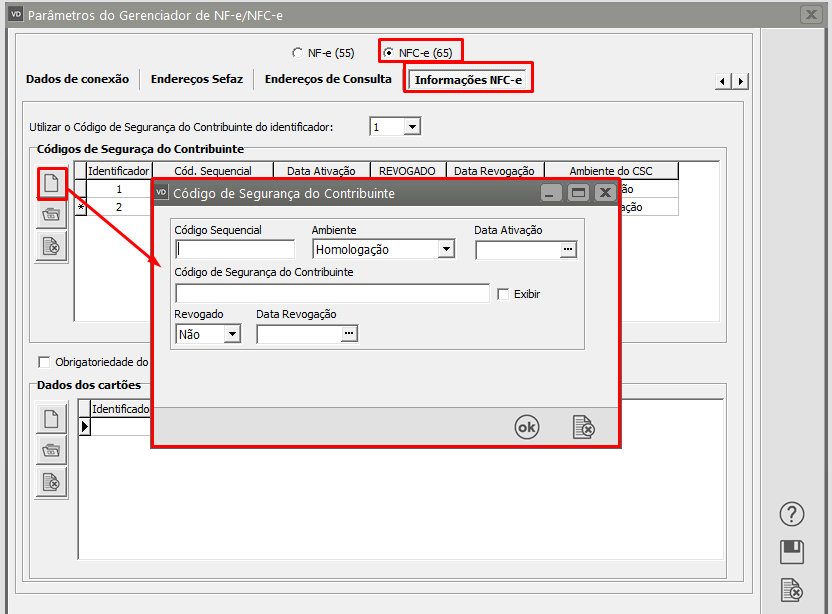
Task: Open the Endereços Sefaz tab
Action: (x=197, y=79)
